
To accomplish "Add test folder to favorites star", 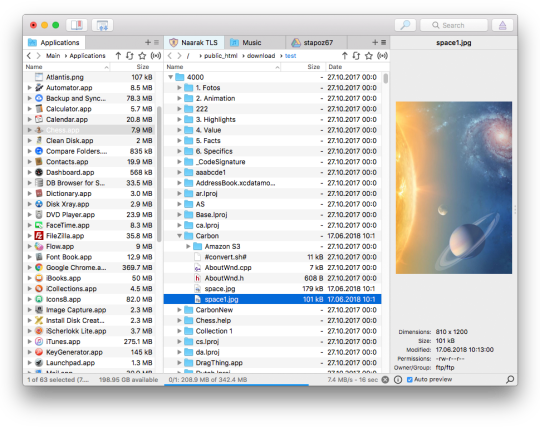I will pyautogui.click(x=369, y=55).
